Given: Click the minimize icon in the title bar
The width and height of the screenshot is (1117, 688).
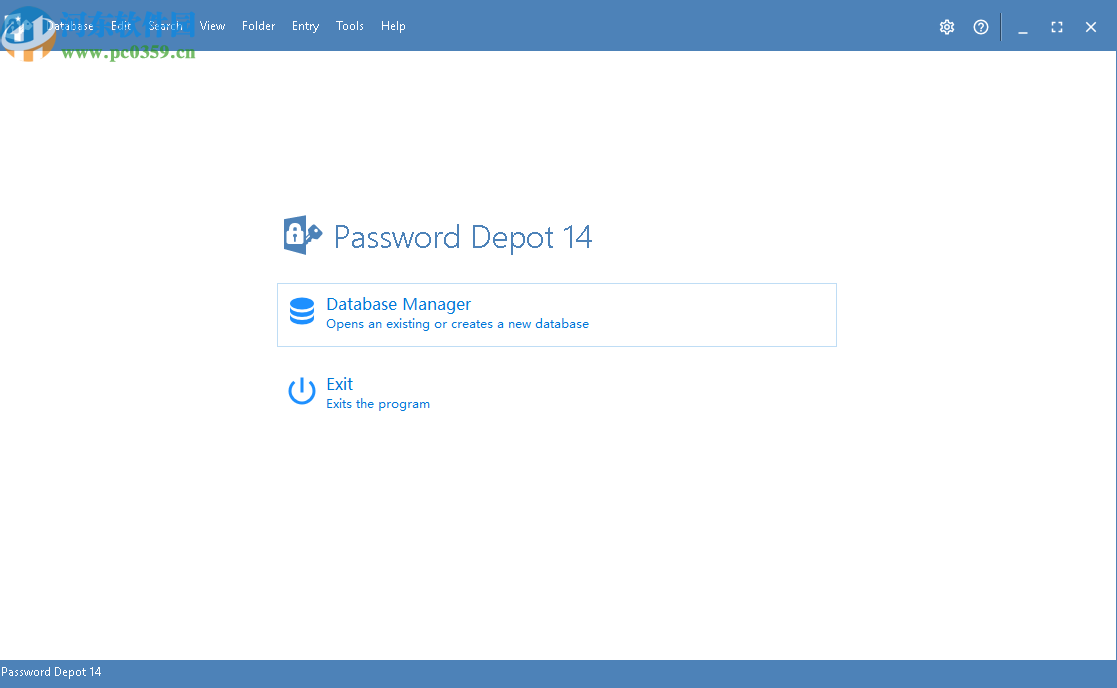Looking at the screenshot, I should 1022,28.
